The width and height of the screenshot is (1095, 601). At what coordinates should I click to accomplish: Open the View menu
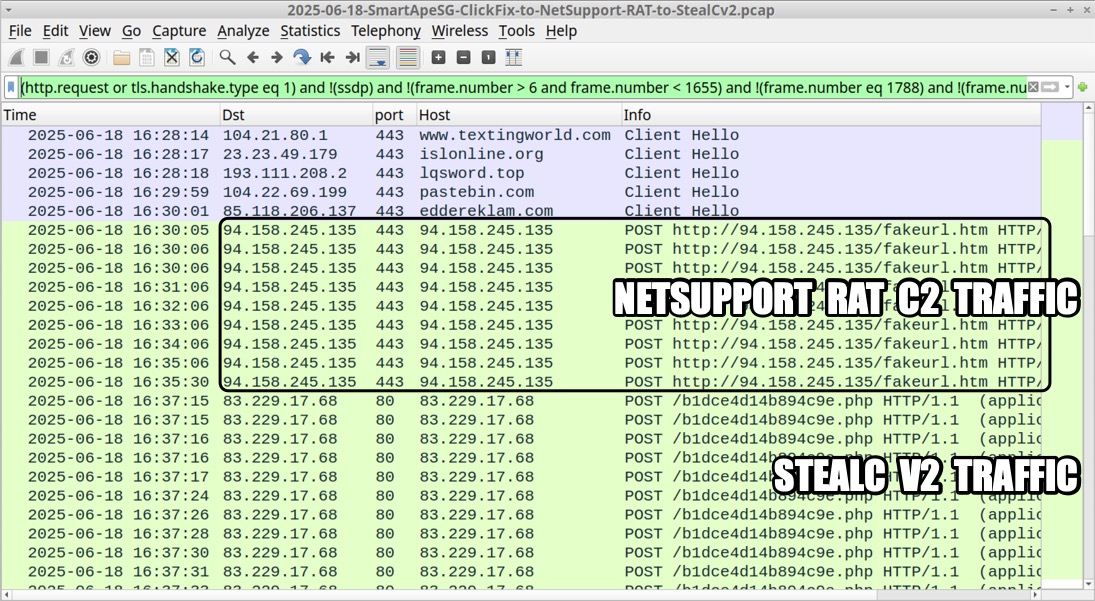[94, 31]
